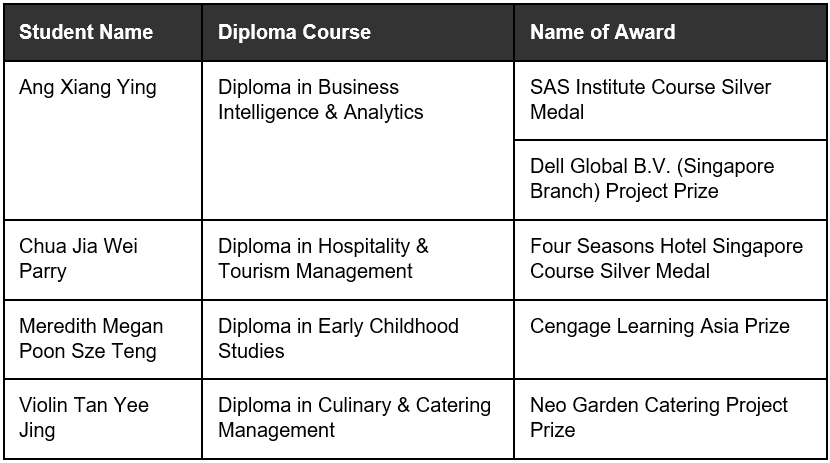The image size is (830, 463).
Task: Click the Diploma Course column header
Action: click(358, 32)
